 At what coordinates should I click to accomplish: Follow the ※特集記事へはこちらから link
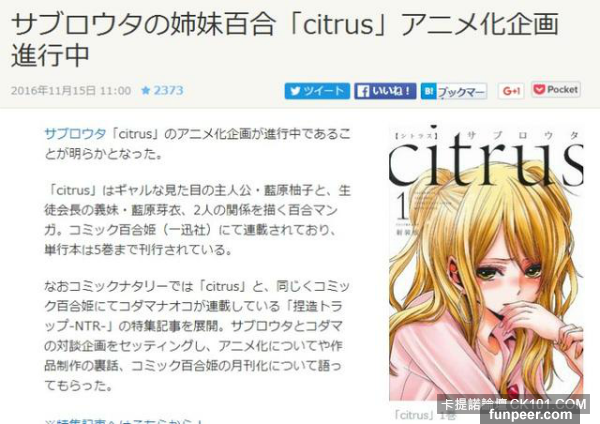point(124,421)
